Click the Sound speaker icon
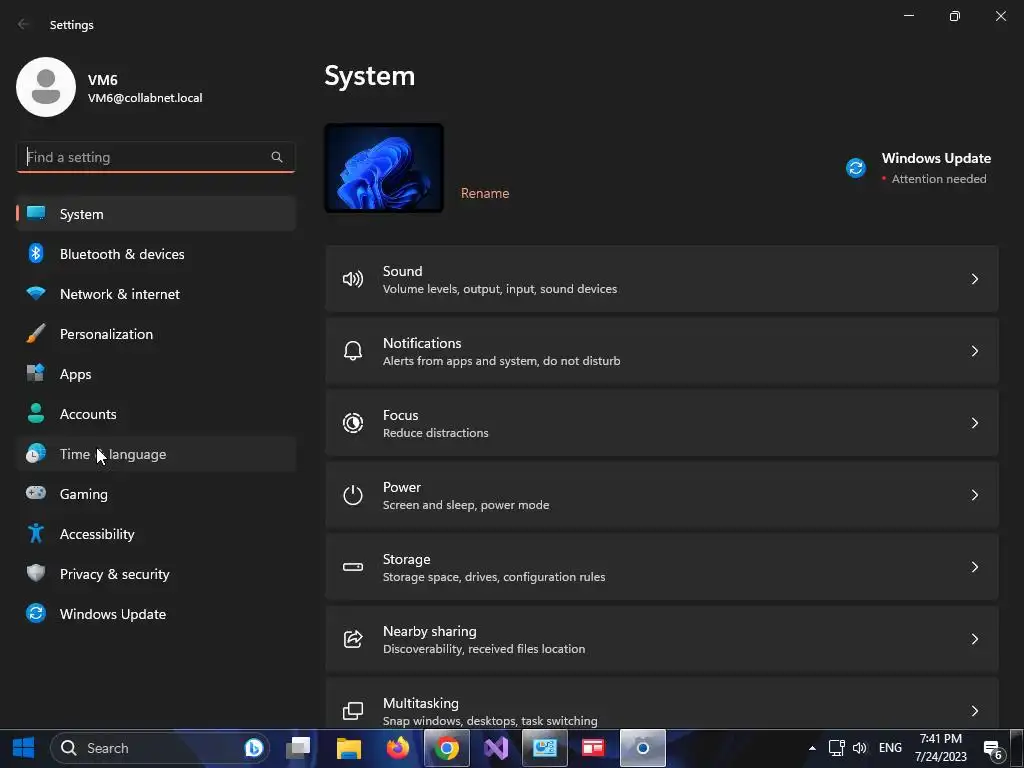The height and width of the screenshot is (768, 1024). point(353,280)
